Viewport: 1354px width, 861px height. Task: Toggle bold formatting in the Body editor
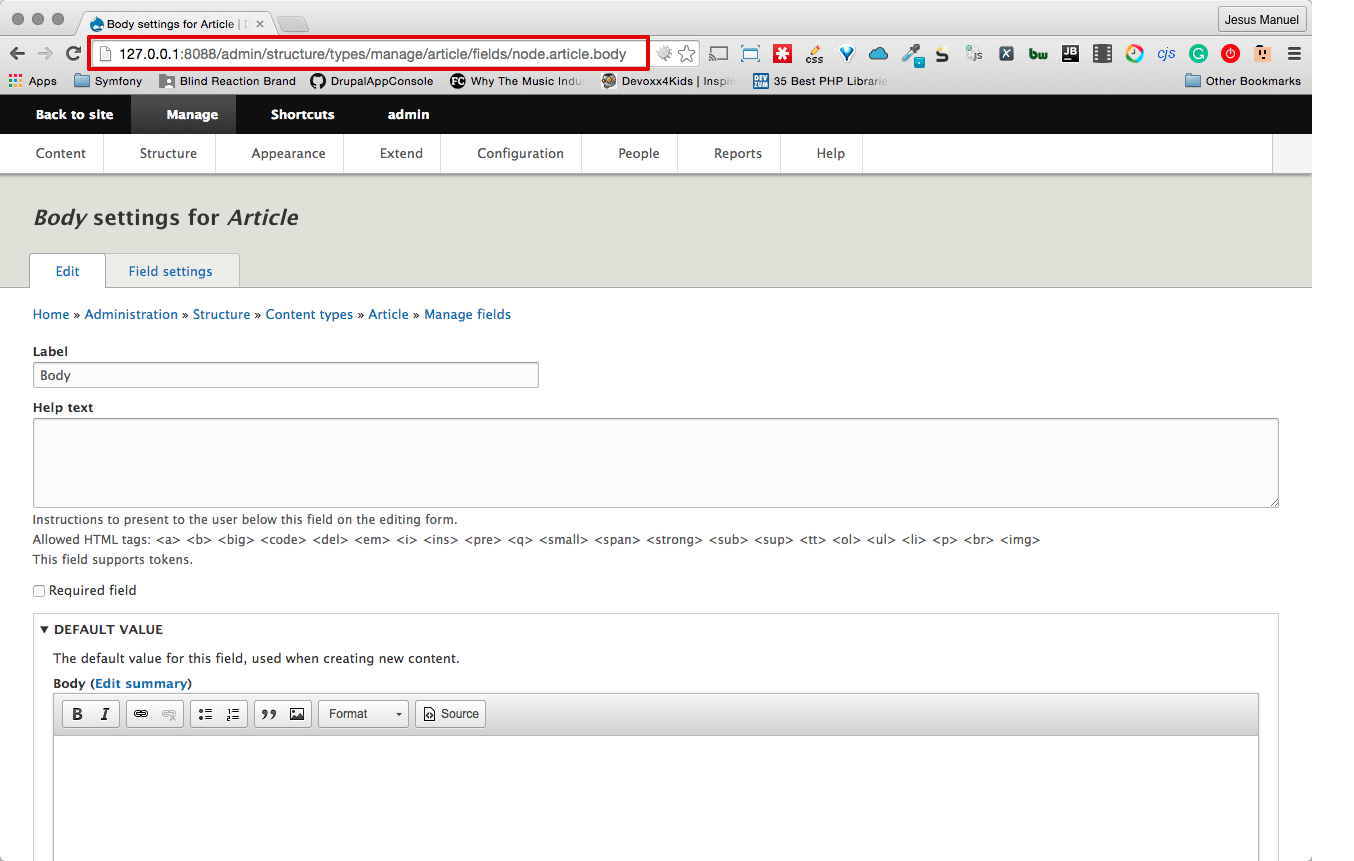[77, 713]
